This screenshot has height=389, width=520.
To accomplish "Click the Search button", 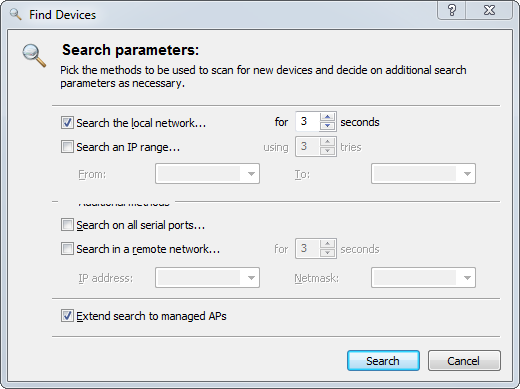I will click(383, 360).
